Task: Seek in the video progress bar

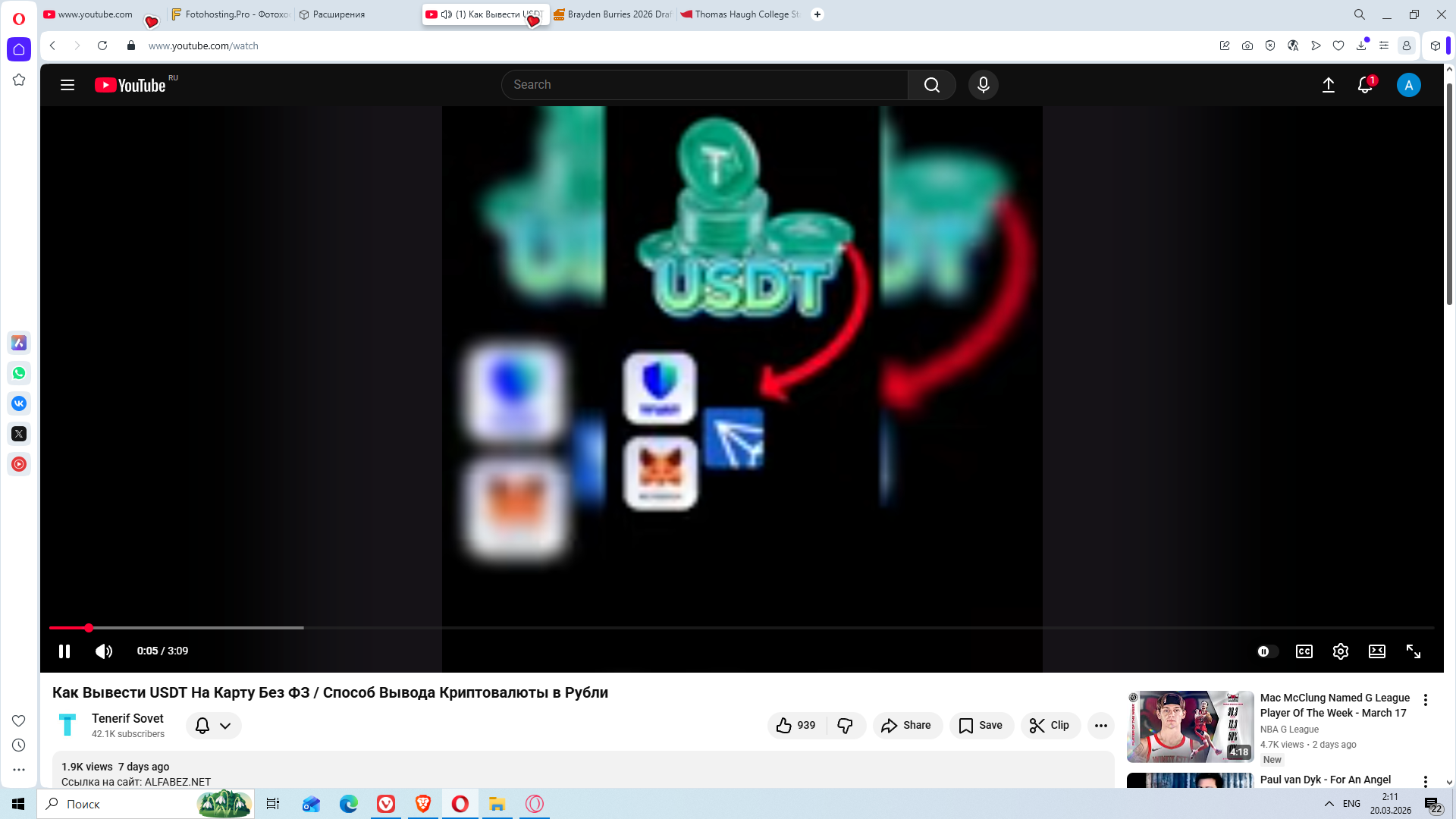Action: click(682, 628)
